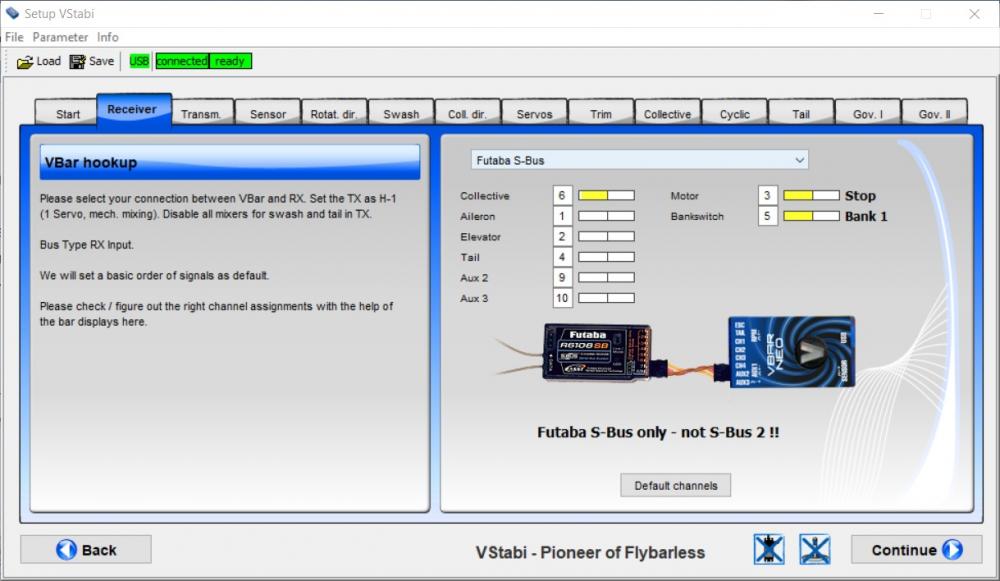Click the Back button

[86, 549]
